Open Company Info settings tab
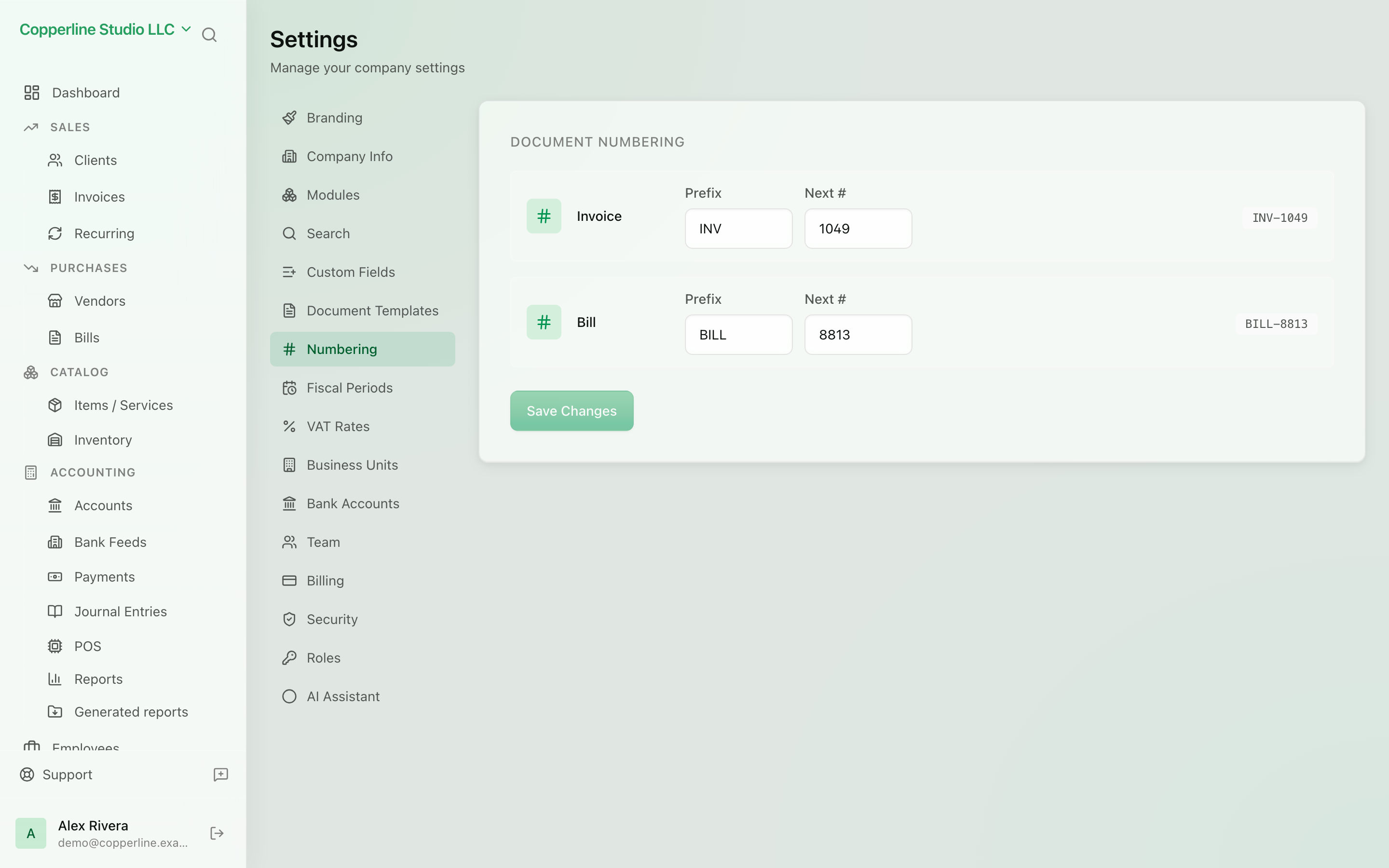 click(362, 156)
